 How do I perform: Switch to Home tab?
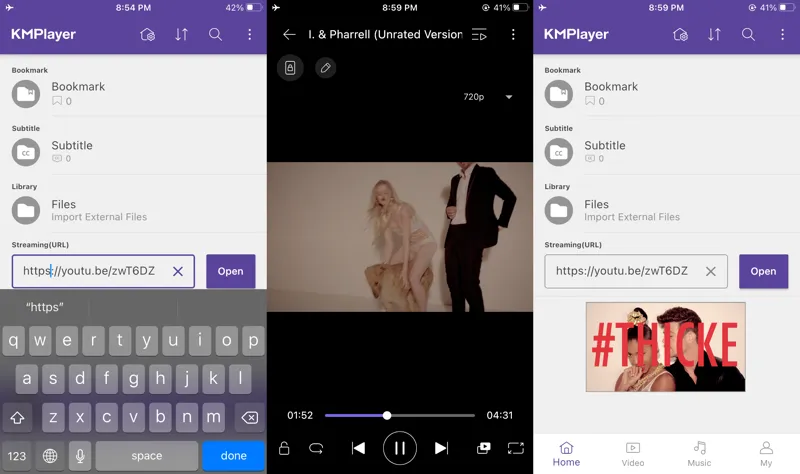point(566,455)
